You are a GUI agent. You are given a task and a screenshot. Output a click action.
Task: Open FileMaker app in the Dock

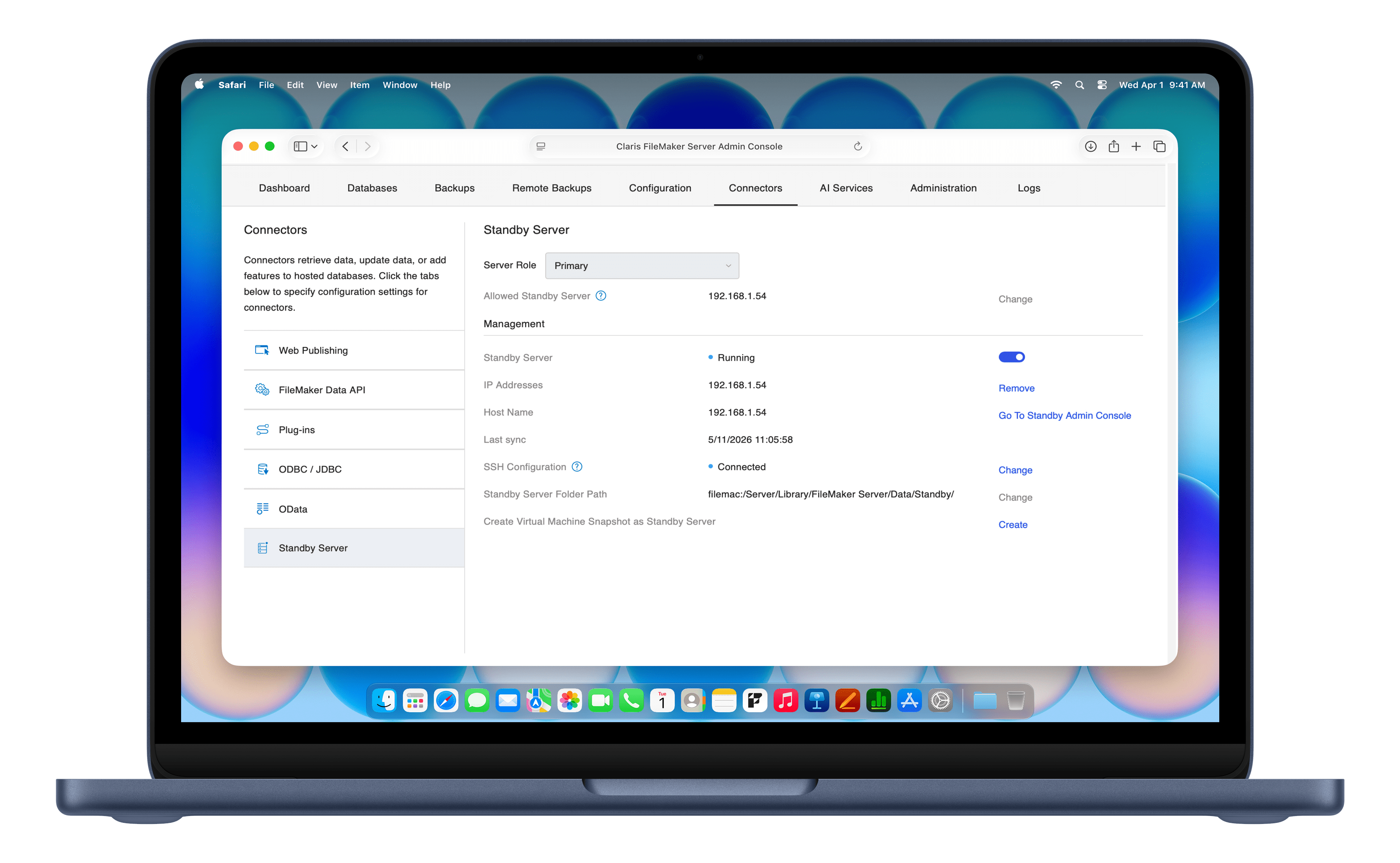click(754, 700)
